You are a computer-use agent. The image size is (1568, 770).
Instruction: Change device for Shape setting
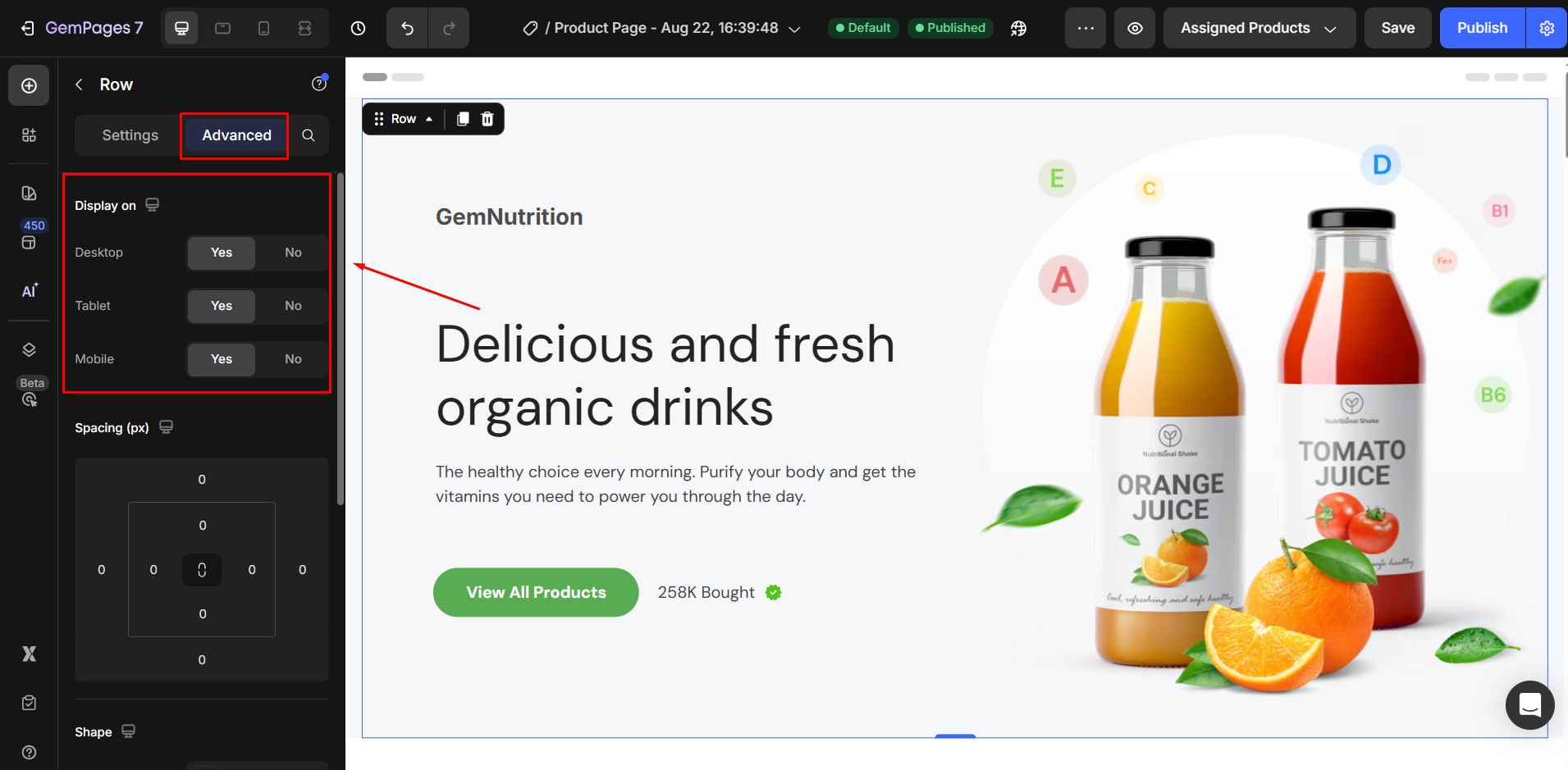tap(128, 731)
